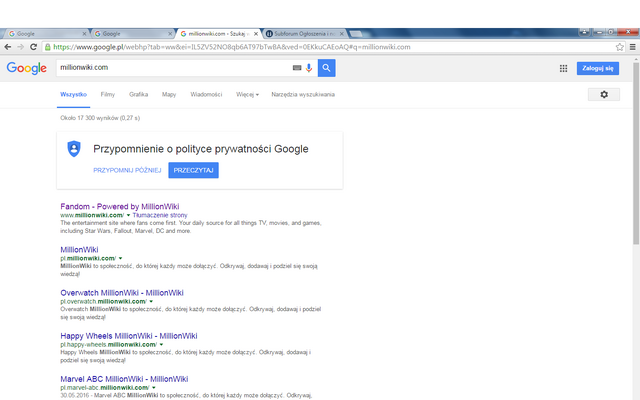Click Tłumaczenie strony link

coord(160,215)
